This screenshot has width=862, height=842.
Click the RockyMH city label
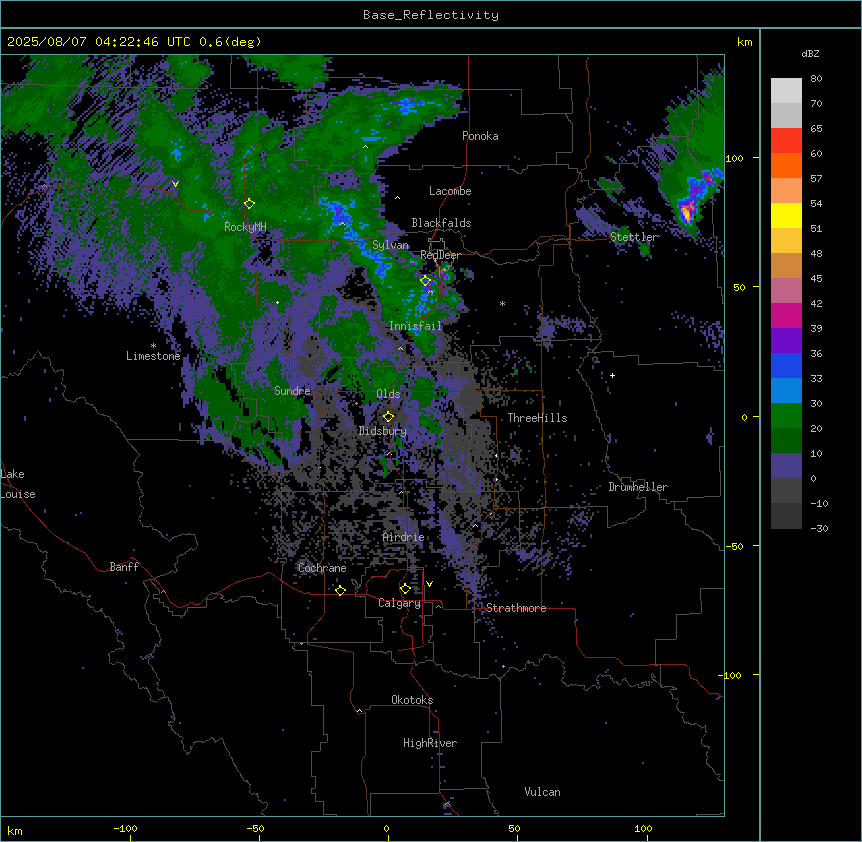click(x=245, y=227)
